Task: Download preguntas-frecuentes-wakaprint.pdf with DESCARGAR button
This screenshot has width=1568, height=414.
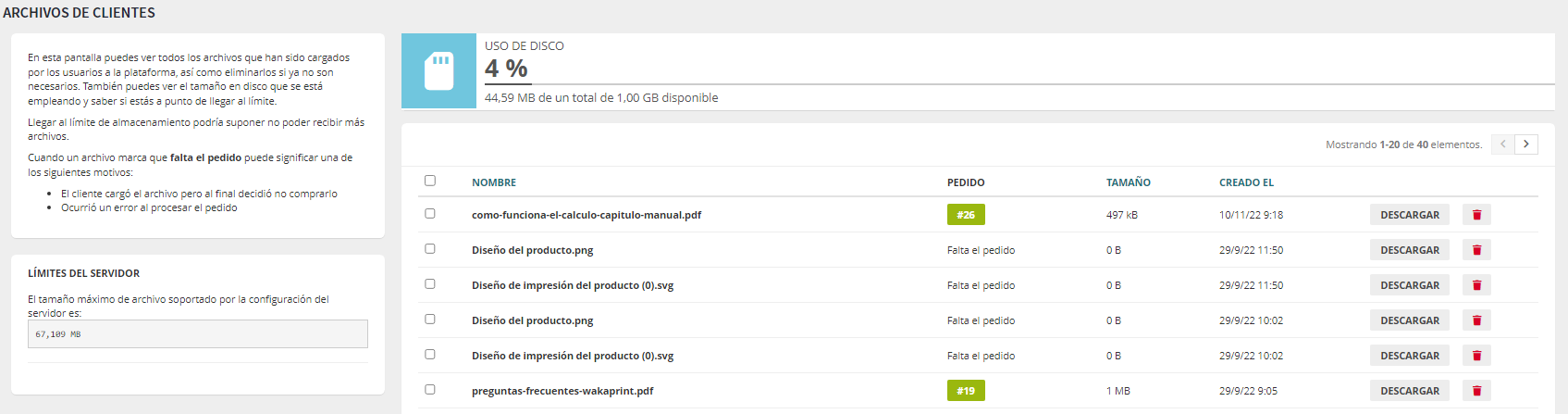Action: pyautogui.click(x=1409, y=391)
